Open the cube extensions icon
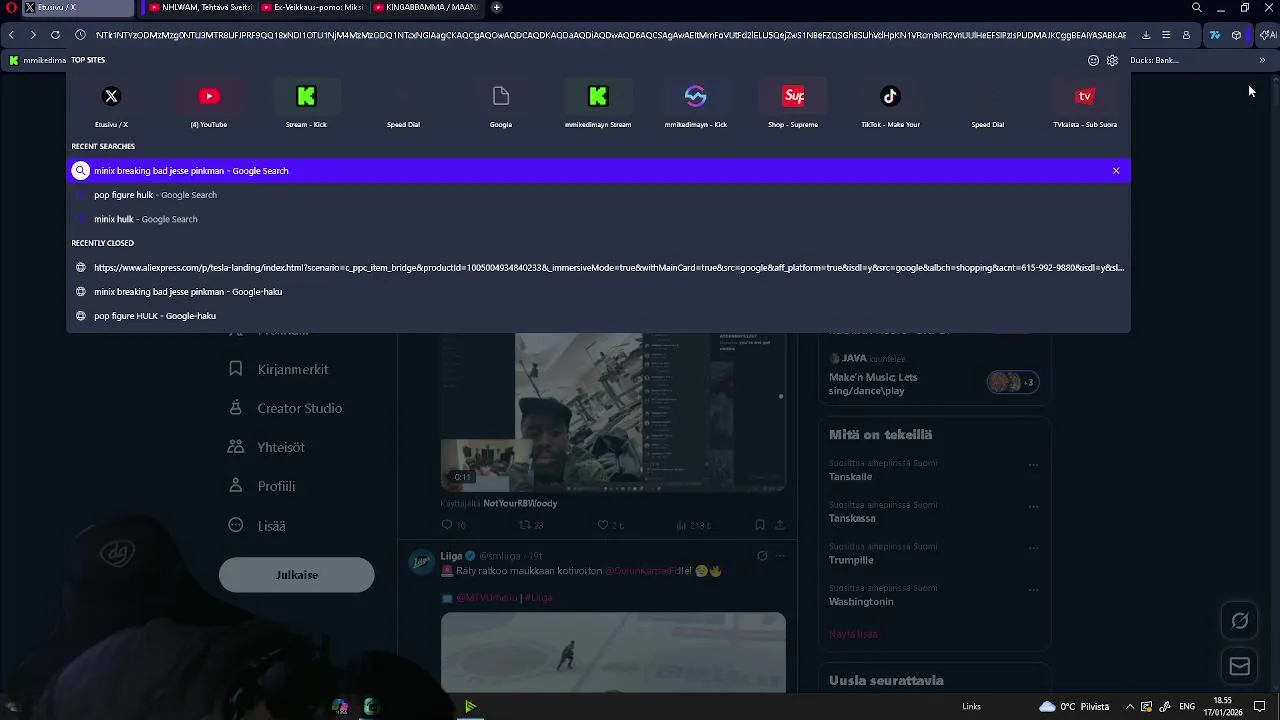Image resolution: width=1280 pixels, height=720 pixels. 1237,35
